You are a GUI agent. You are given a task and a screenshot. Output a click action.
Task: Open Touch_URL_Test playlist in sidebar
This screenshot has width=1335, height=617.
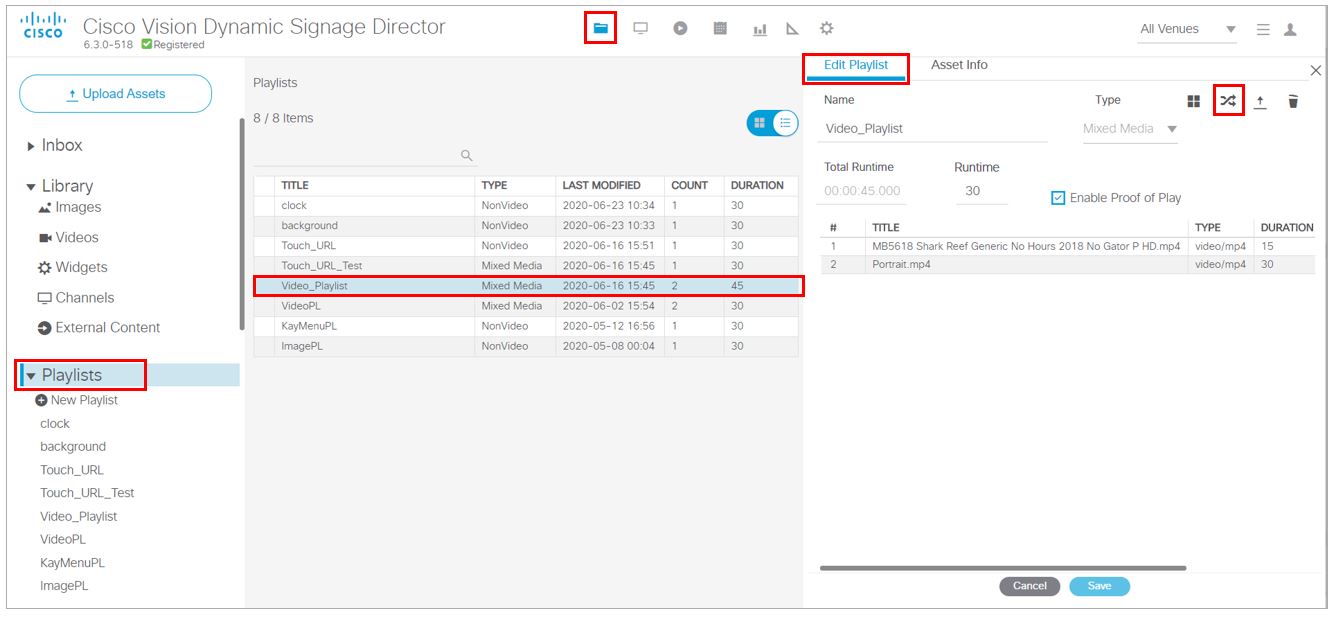(x=87, y=493)
